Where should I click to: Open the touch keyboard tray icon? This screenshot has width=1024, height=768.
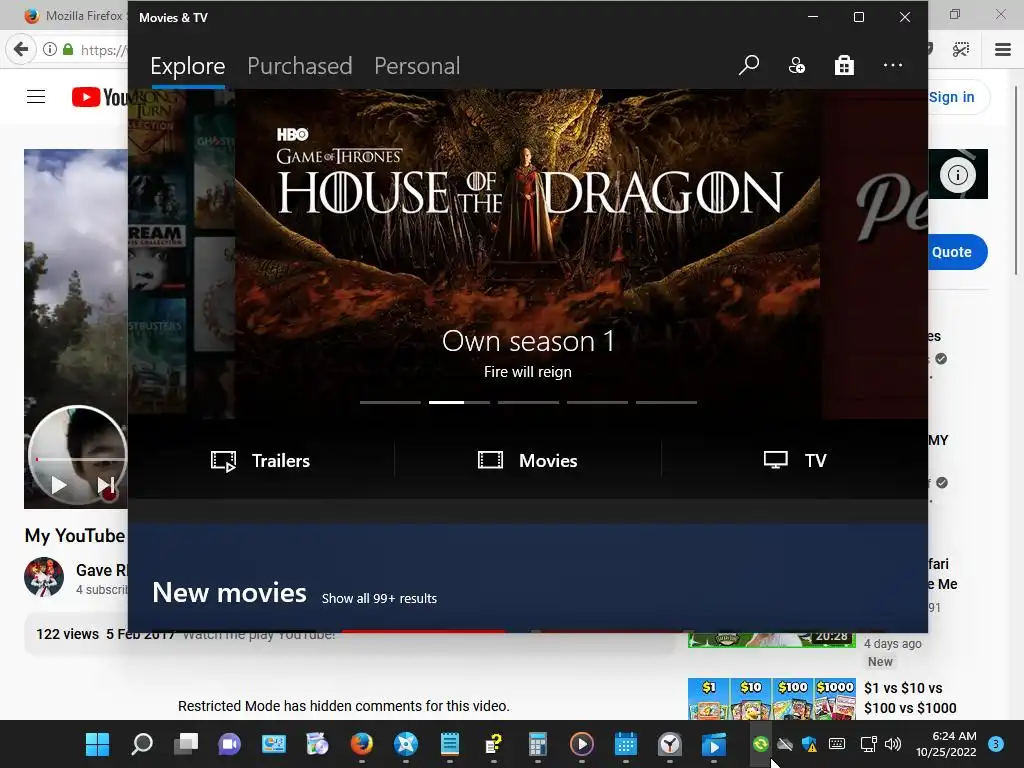coord(837,744)
